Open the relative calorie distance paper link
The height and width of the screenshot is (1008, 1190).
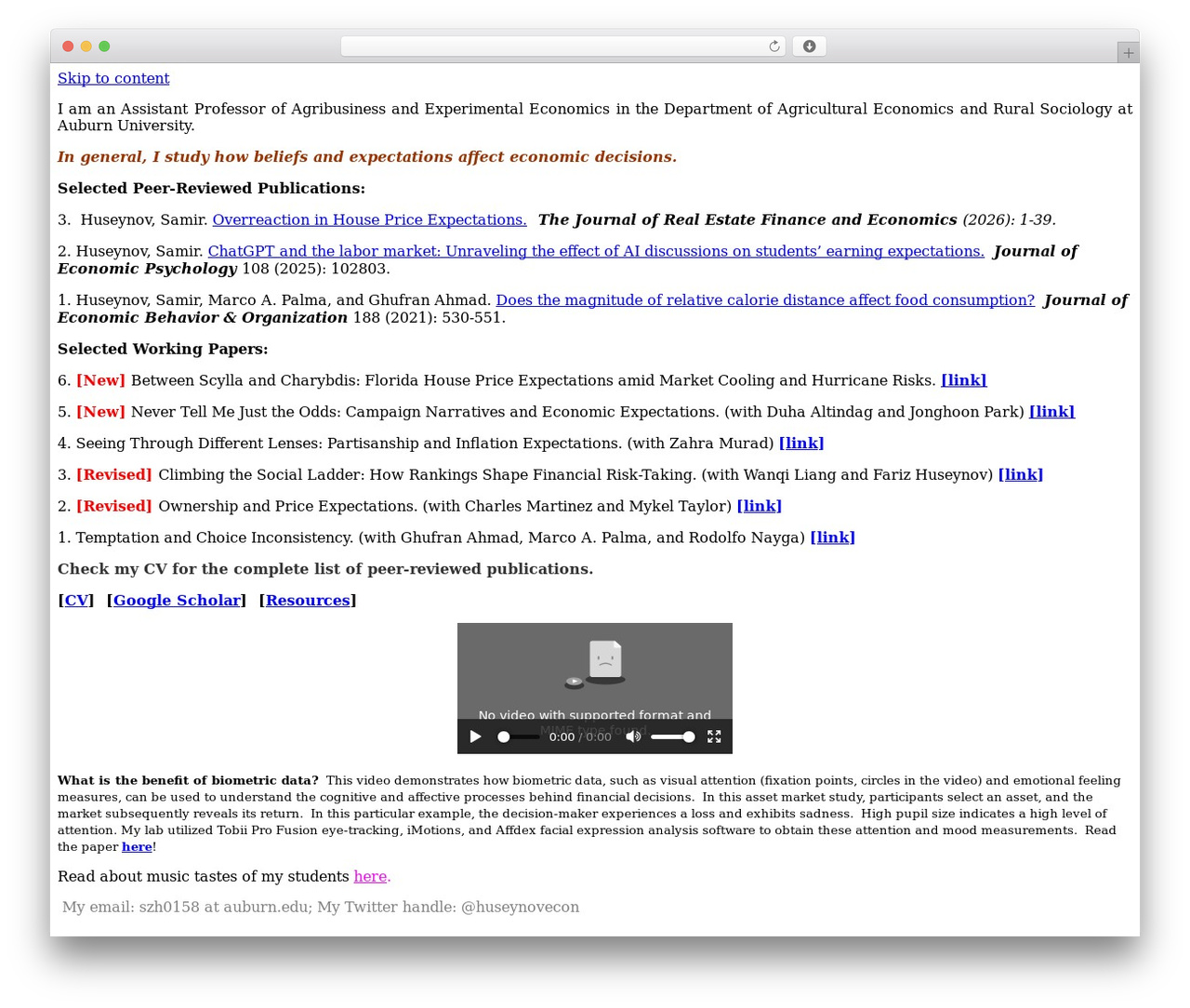[x=765, y=299]
